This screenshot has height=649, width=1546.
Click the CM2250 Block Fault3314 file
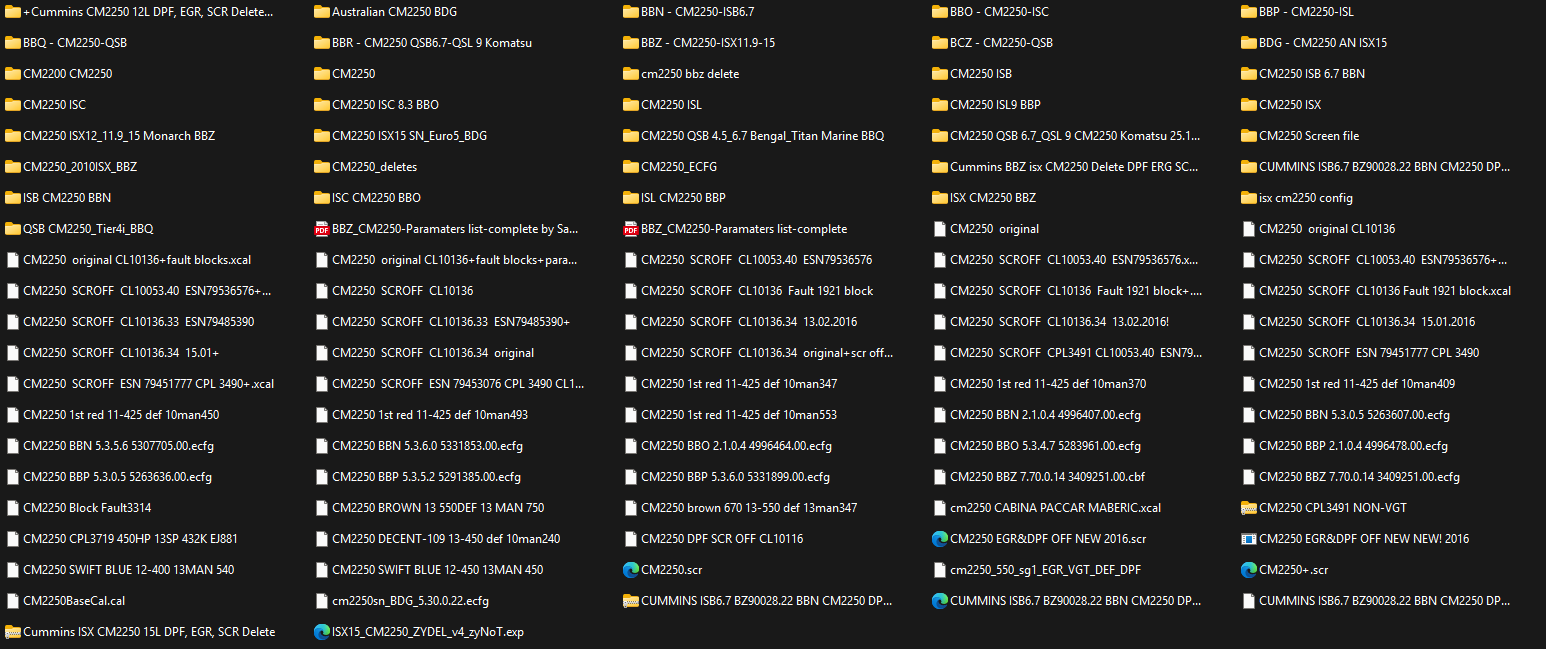87,508
